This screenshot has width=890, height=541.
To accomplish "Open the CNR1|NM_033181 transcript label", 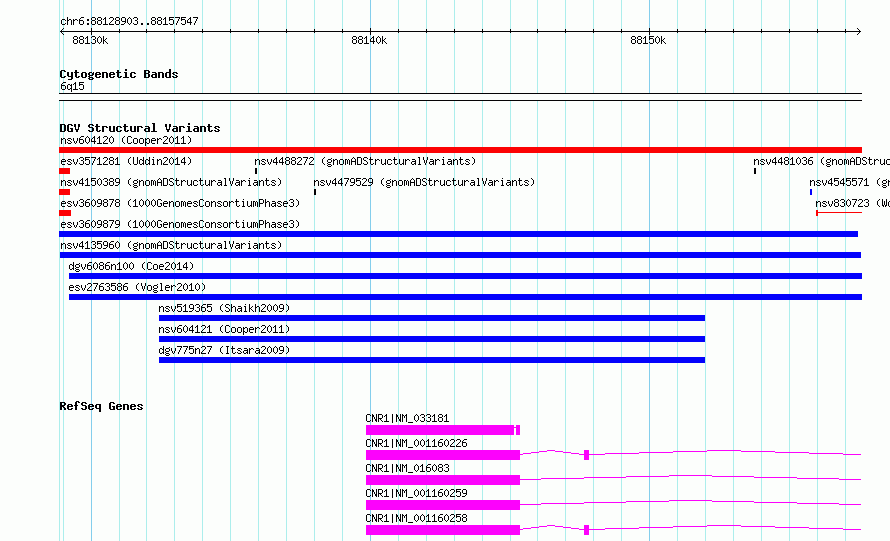I will tap(407, 418).
